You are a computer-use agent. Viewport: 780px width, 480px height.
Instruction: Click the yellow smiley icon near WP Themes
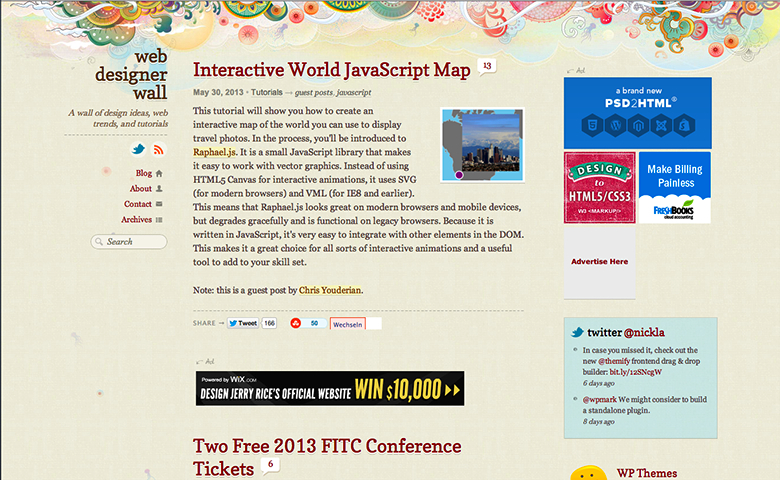click(588, 473)
